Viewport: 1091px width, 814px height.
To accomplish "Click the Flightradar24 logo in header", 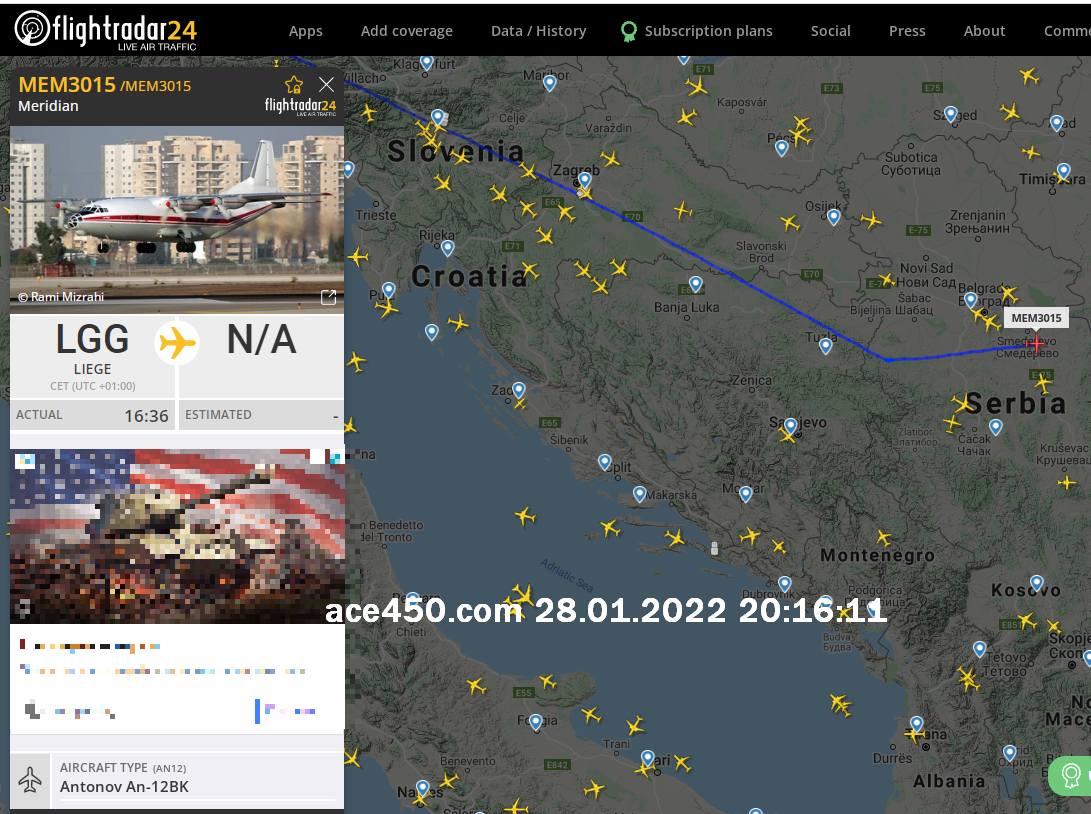I will click(x=106, y=30).
